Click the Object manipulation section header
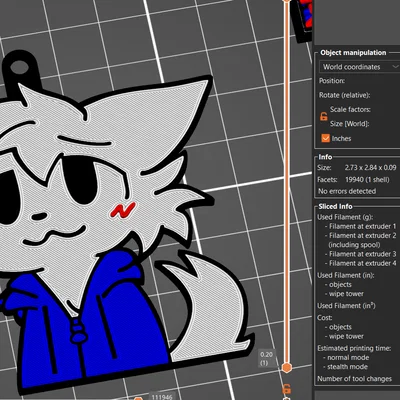 tap(353, 53)
